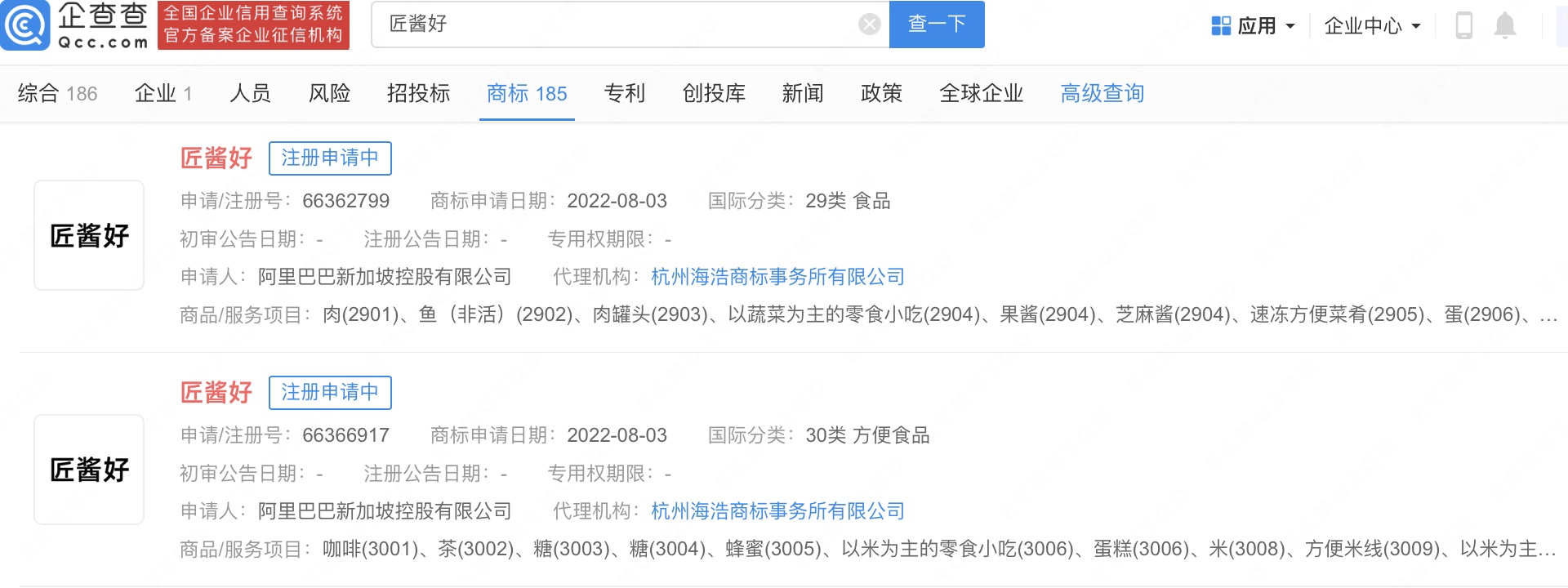Open the first 匠酱好 trademark title

(x=216, y=158)
